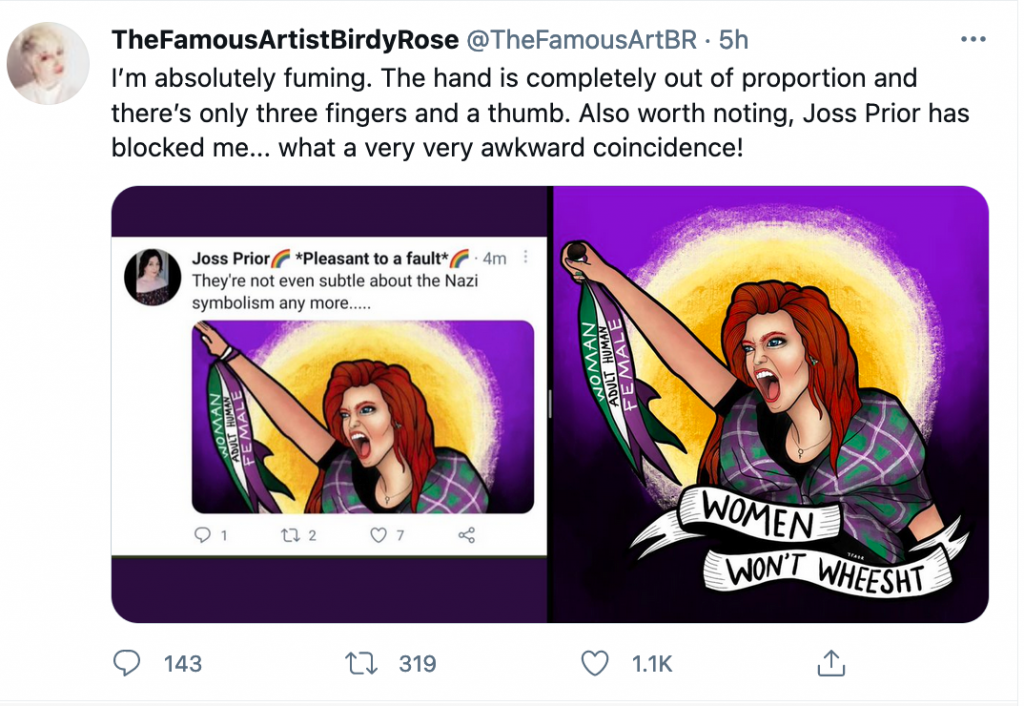Click the embedded screenshot's three-dot menu

(527, 258)
